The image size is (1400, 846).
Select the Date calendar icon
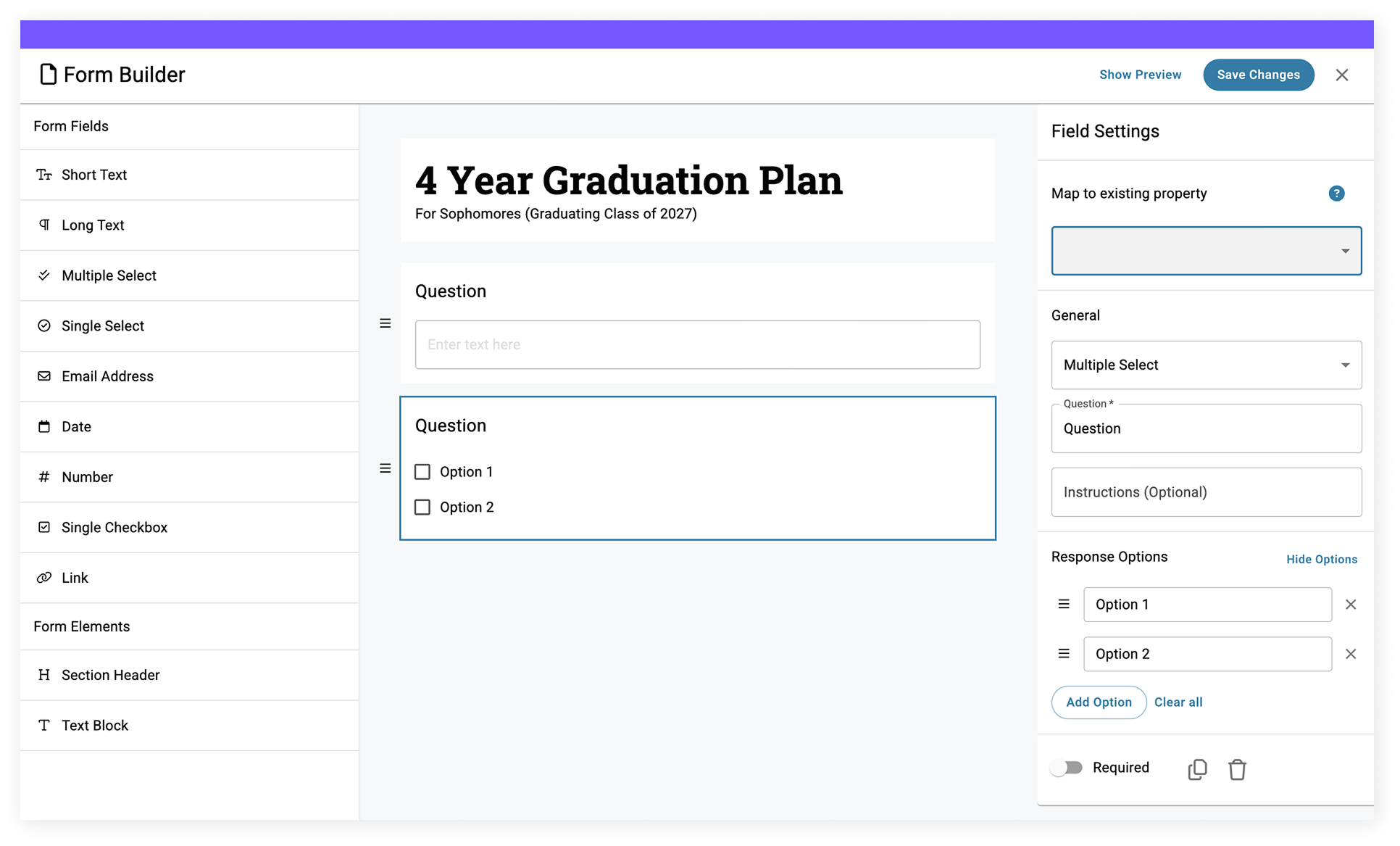point(43,426)
